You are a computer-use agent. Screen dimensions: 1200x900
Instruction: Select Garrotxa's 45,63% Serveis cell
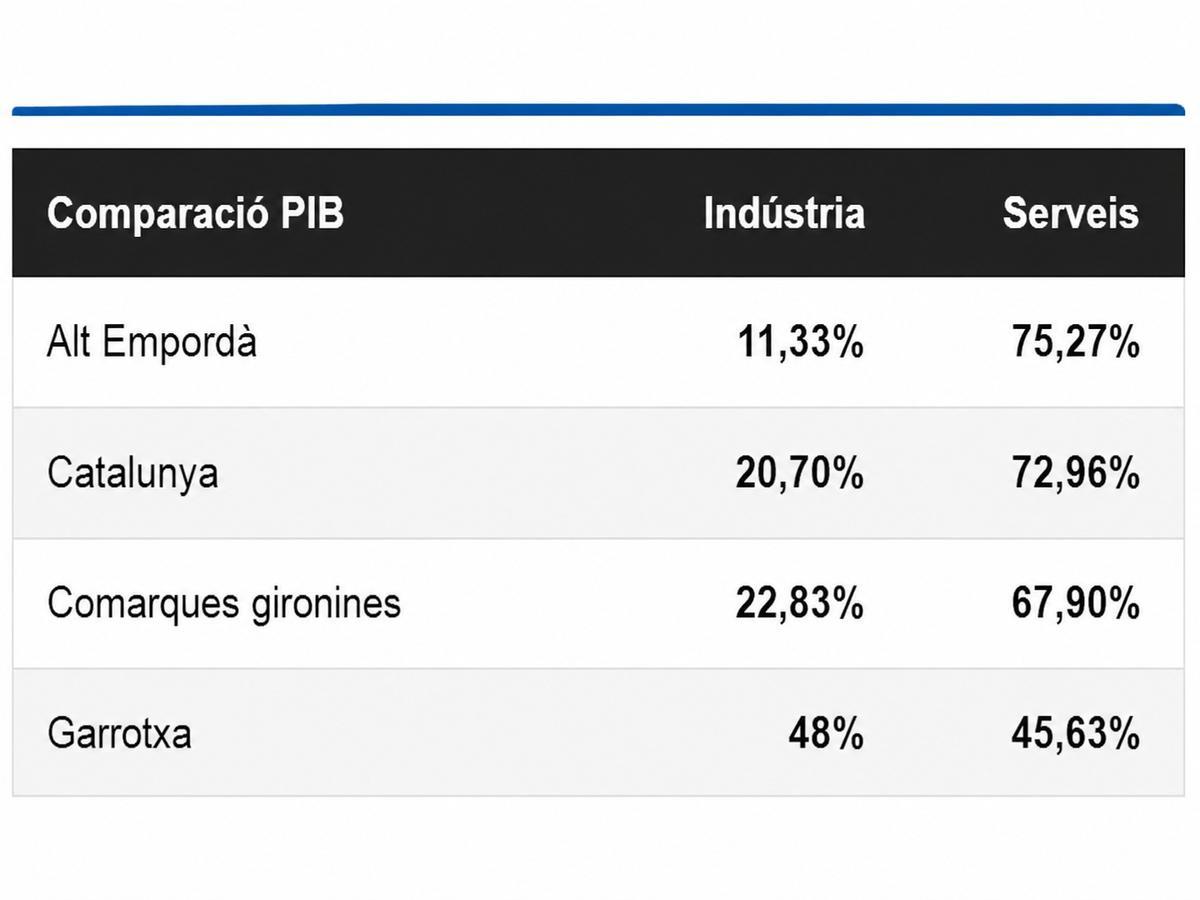[1075, 735]
